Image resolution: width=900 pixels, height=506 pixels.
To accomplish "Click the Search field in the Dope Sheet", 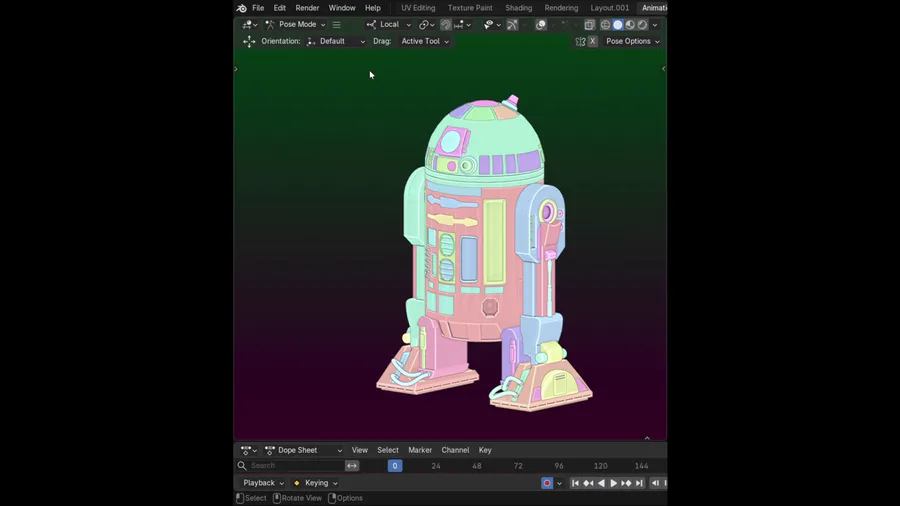I will point(292,466).
